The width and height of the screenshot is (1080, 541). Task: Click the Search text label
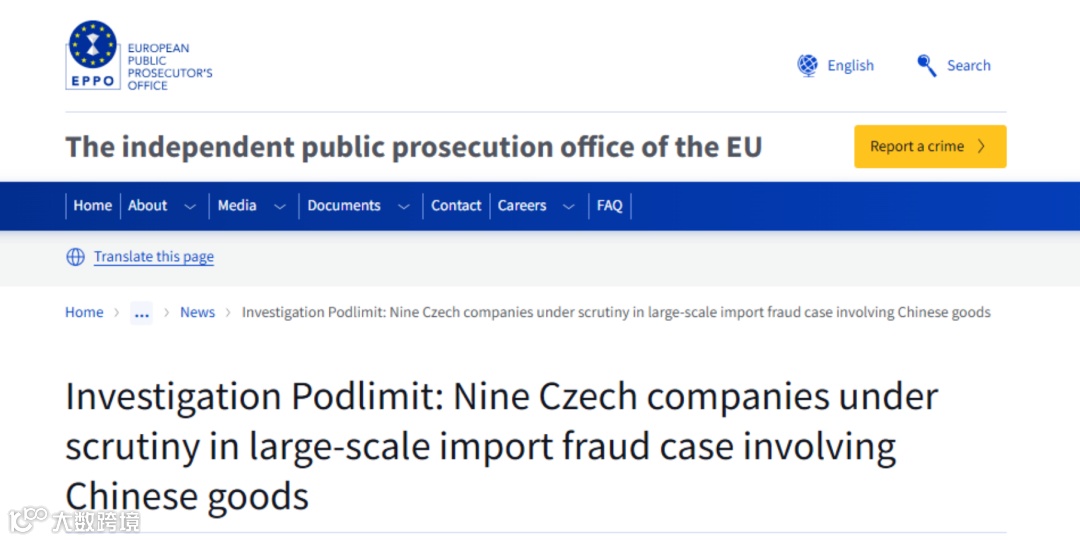pos(968,66)
